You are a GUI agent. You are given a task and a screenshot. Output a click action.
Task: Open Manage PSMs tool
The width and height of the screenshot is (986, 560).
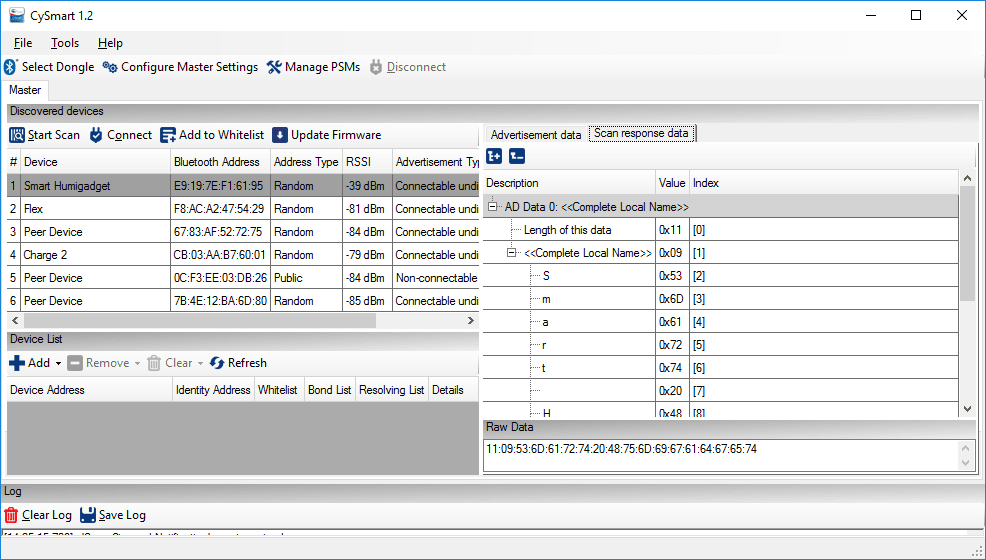pos(313,67)
